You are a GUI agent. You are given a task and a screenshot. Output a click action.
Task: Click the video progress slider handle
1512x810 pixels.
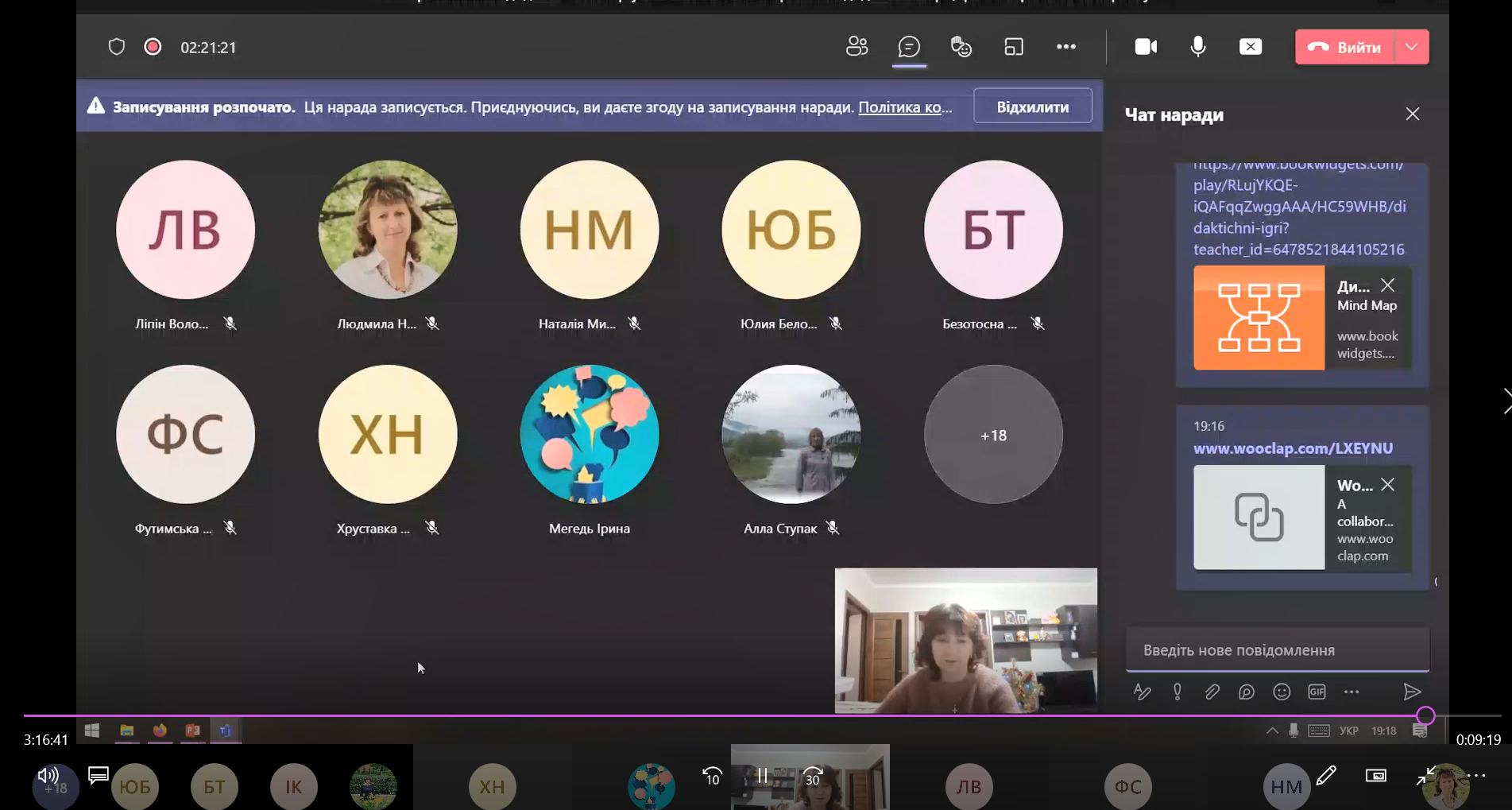click(1425, 716)
